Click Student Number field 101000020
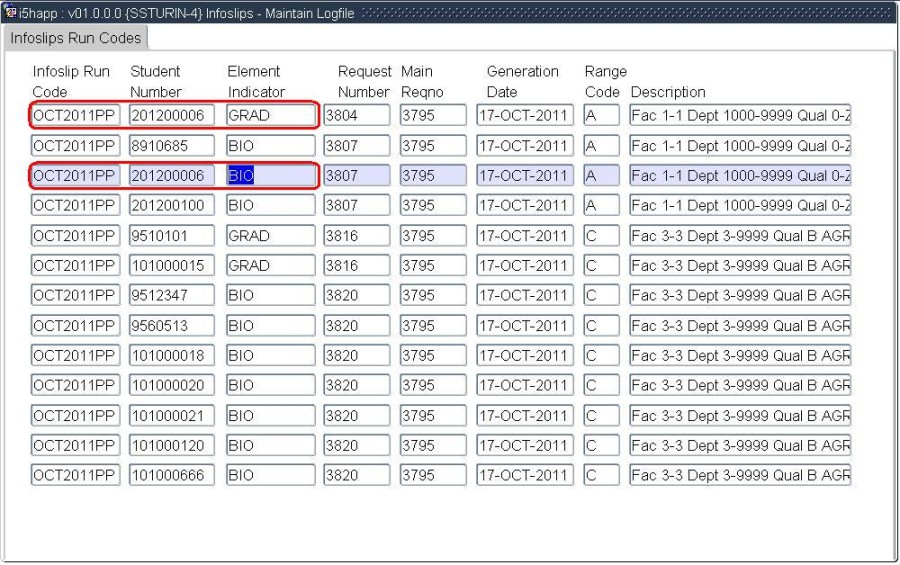Screen dimensions: 900x565 pos(171,386)
